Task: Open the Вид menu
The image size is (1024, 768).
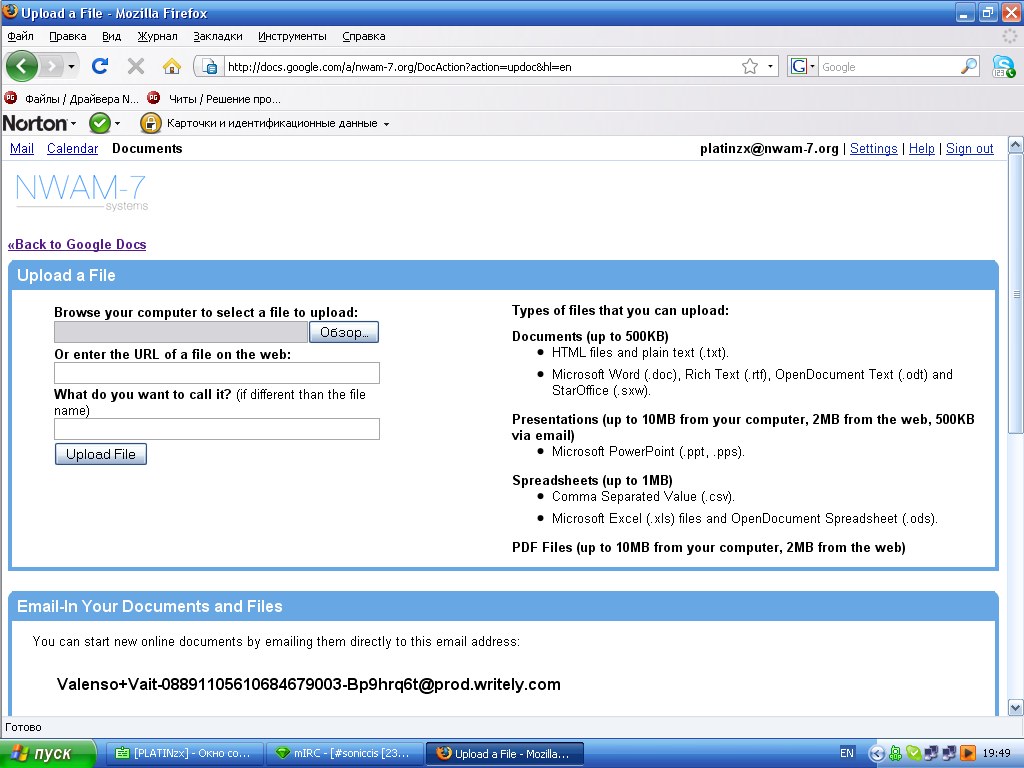Action: pos(112,37)
